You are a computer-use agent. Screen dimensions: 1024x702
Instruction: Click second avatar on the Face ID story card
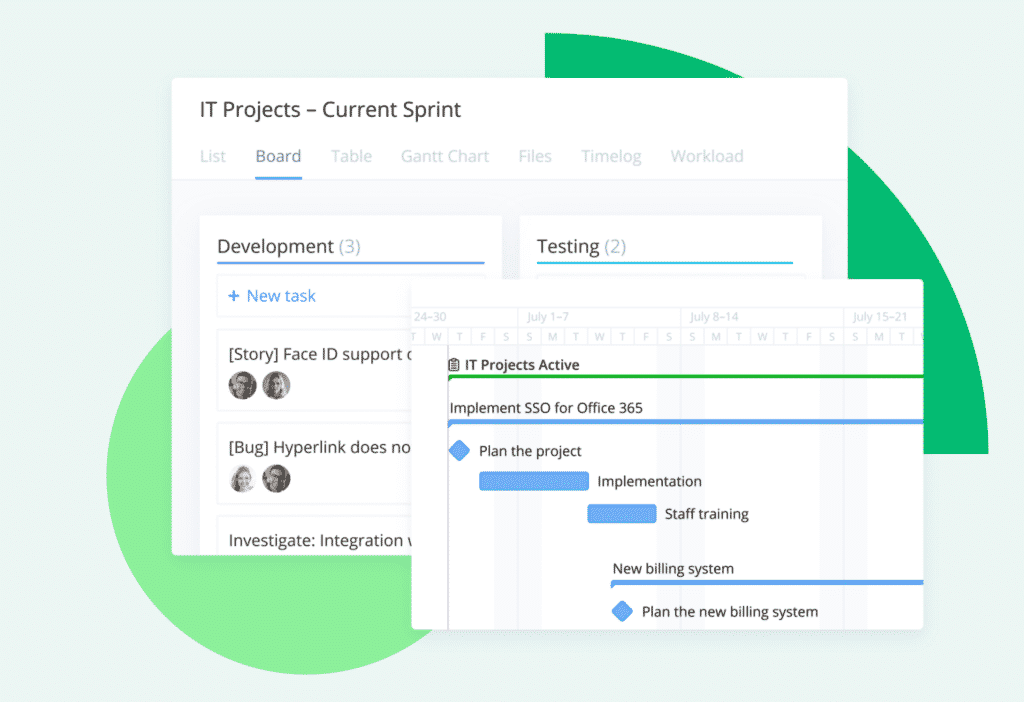tap(276, 385)
